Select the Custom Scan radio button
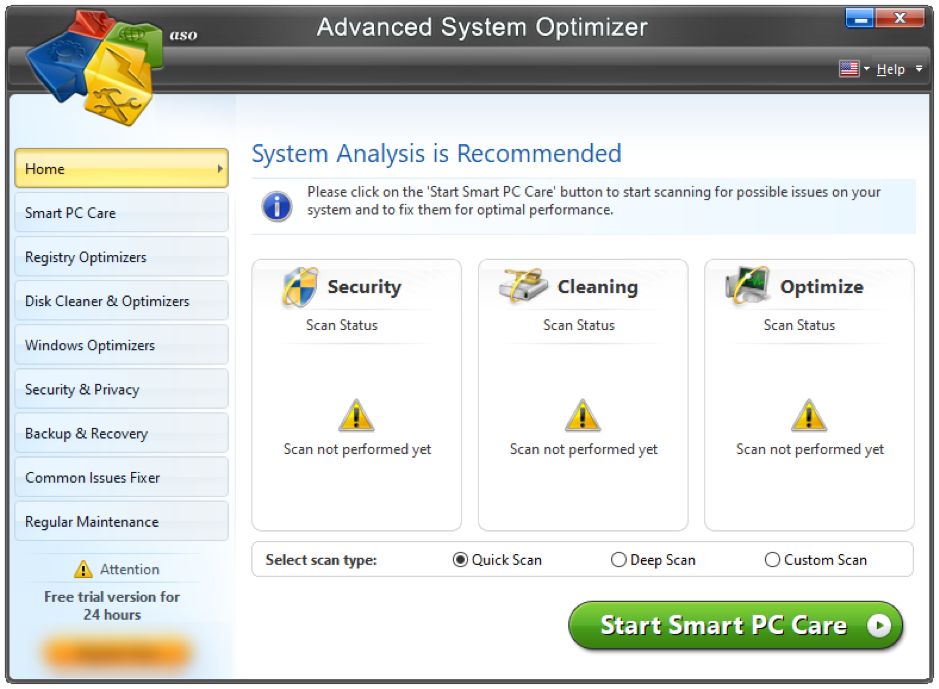Viewport: 939px width, 689px height. tap(773, 560)
